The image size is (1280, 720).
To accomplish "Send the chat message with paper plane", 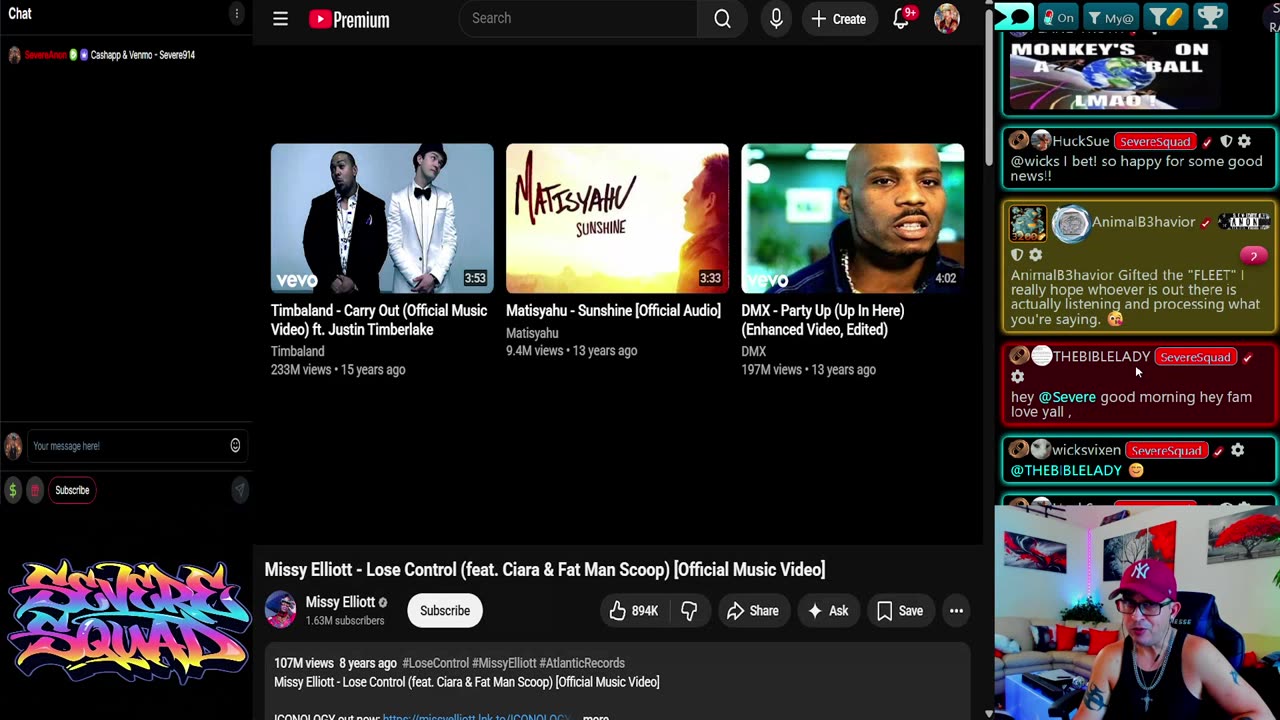I will [x=239, y=490].
